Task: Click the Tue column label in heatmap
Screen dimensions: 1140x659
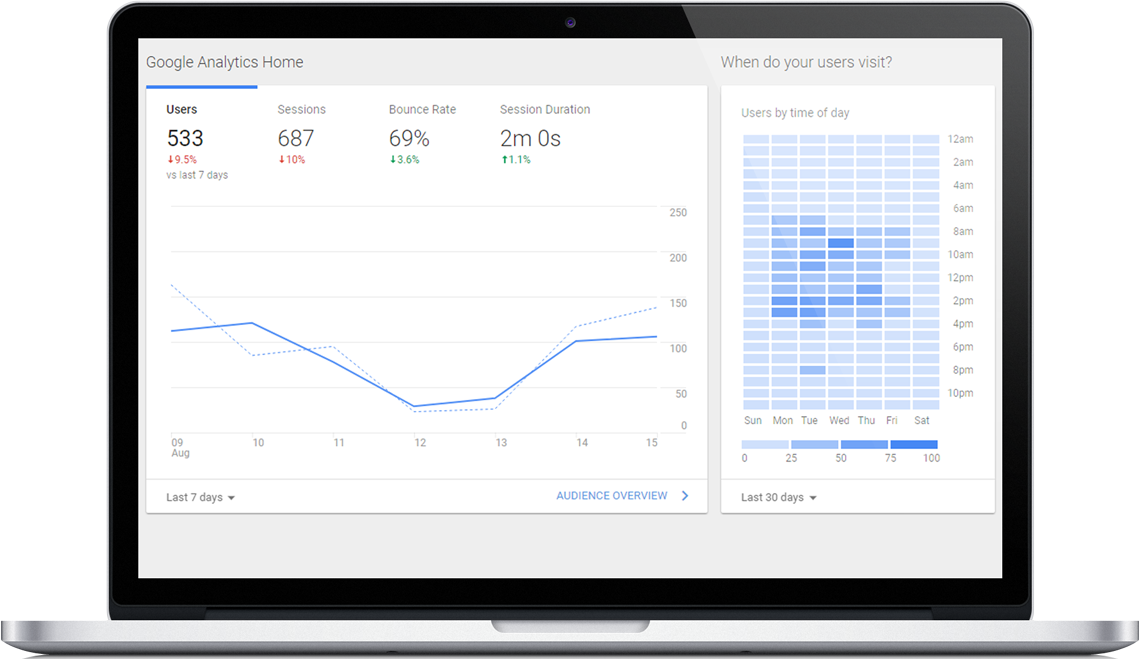Action: 809,420
